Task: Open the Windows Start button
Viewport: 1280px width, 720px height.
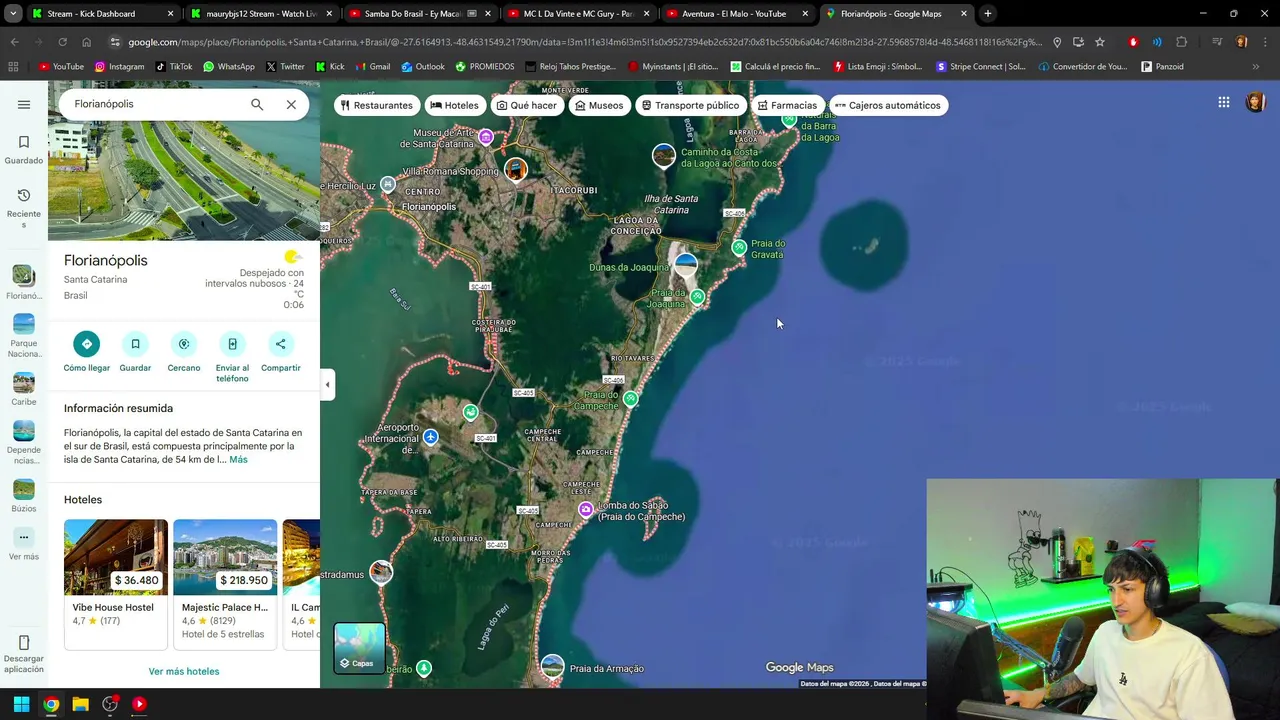Action: 21,704
